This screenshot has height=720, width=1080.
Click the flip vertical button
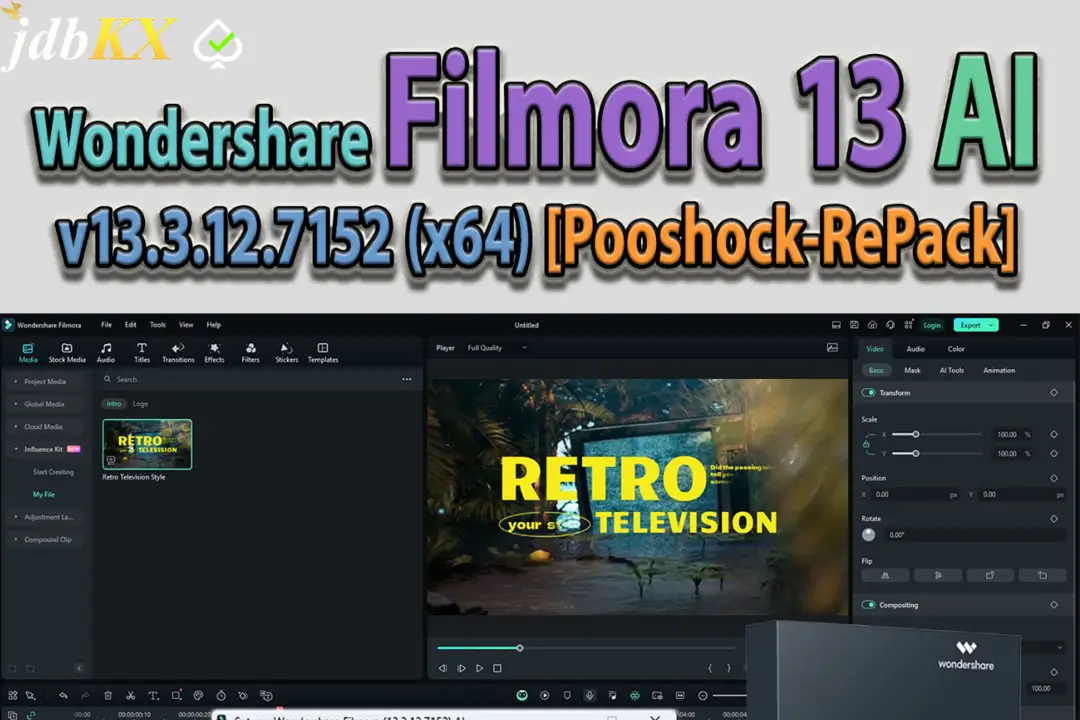[937, 575]
